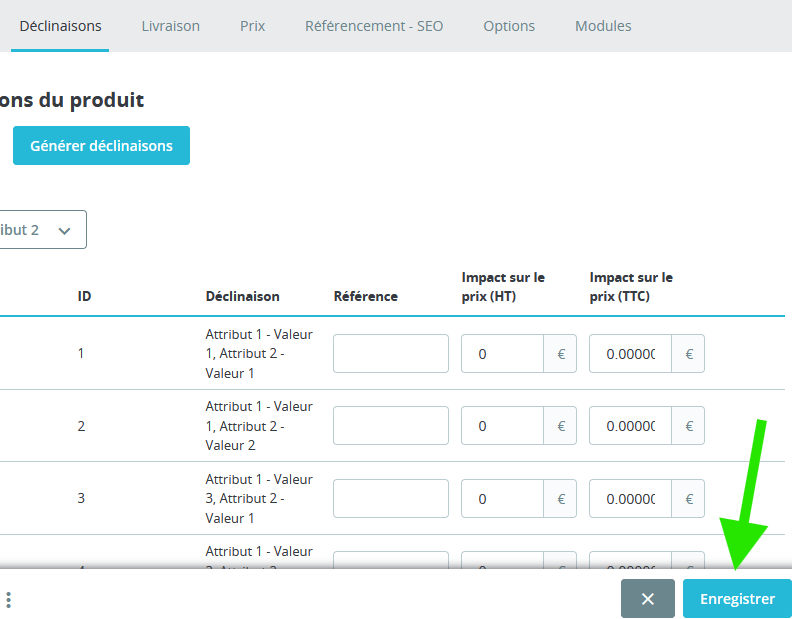Select the Options tab
792x619 pixels.
pos(509,26)
